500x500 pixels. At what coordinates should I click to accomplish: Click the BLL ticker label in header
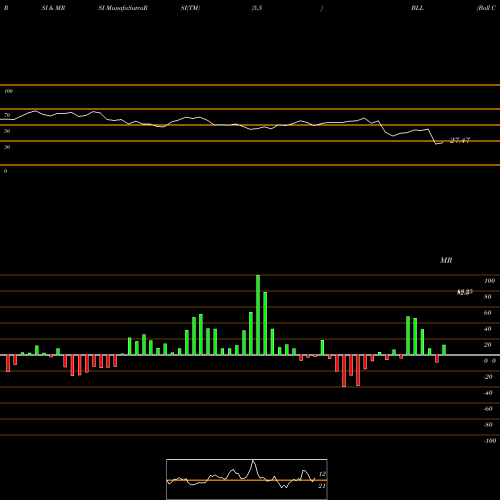click(417, 8)
